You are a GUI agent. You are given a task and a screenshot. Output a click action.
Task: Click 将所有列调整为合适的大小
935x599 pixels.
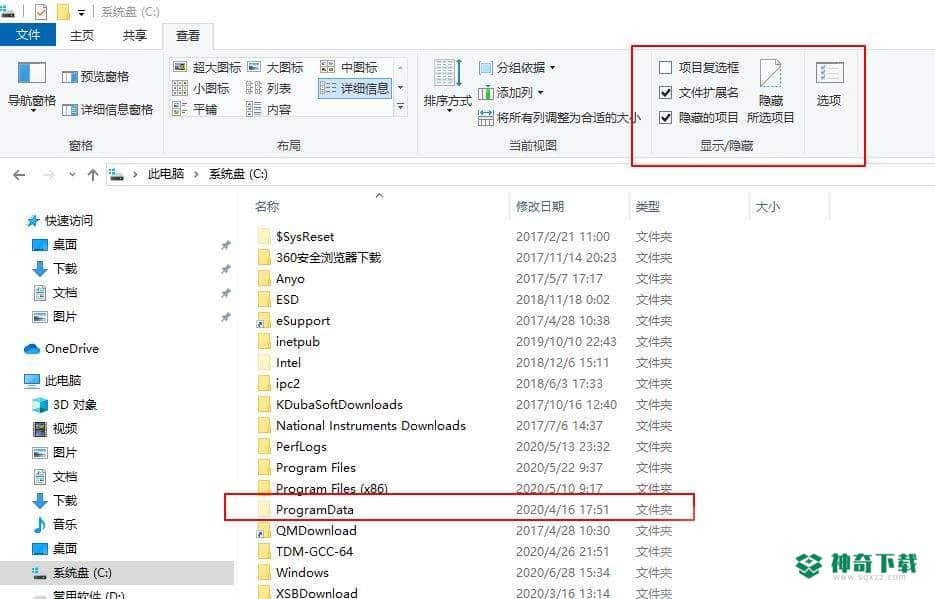(559, 117)
